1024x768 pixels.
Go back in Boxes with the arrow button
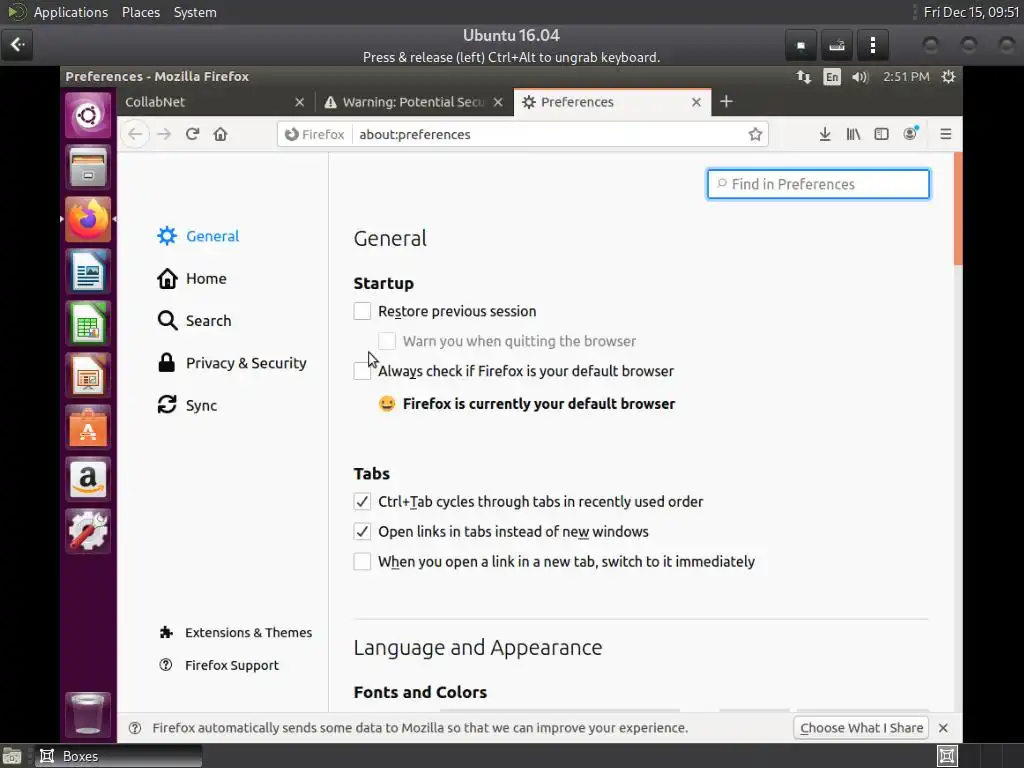(x=18, y=44)
